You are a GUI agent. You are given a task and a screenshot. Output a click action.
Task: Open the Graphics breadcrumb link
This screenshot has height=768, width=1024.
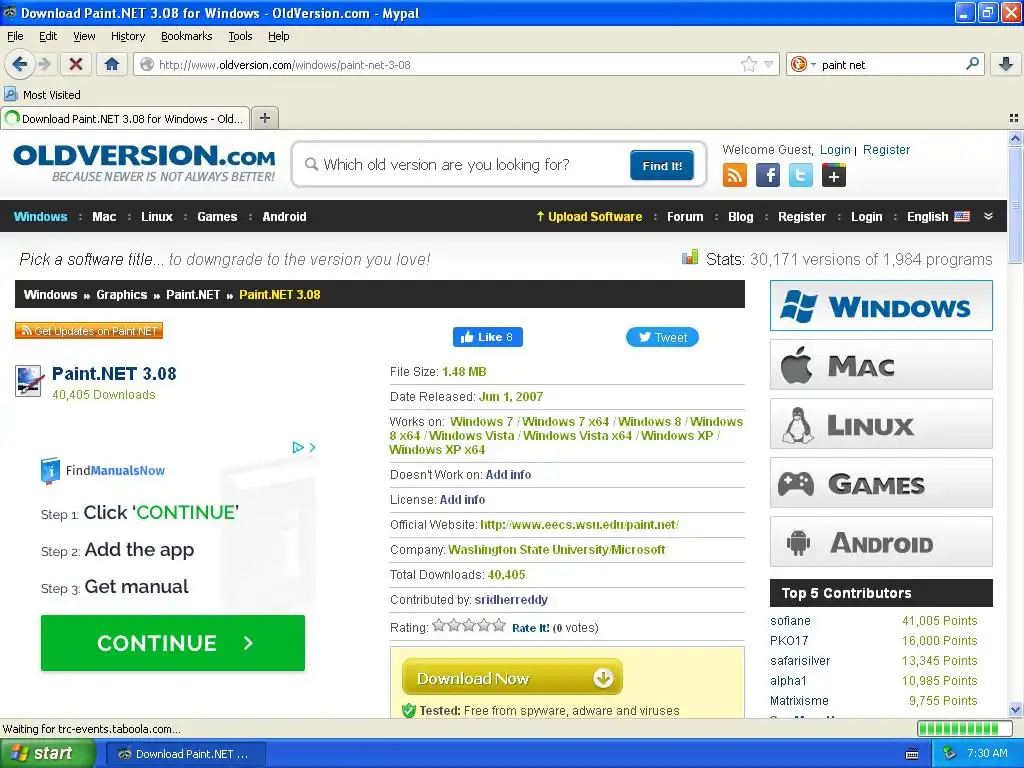click(121, 295)
